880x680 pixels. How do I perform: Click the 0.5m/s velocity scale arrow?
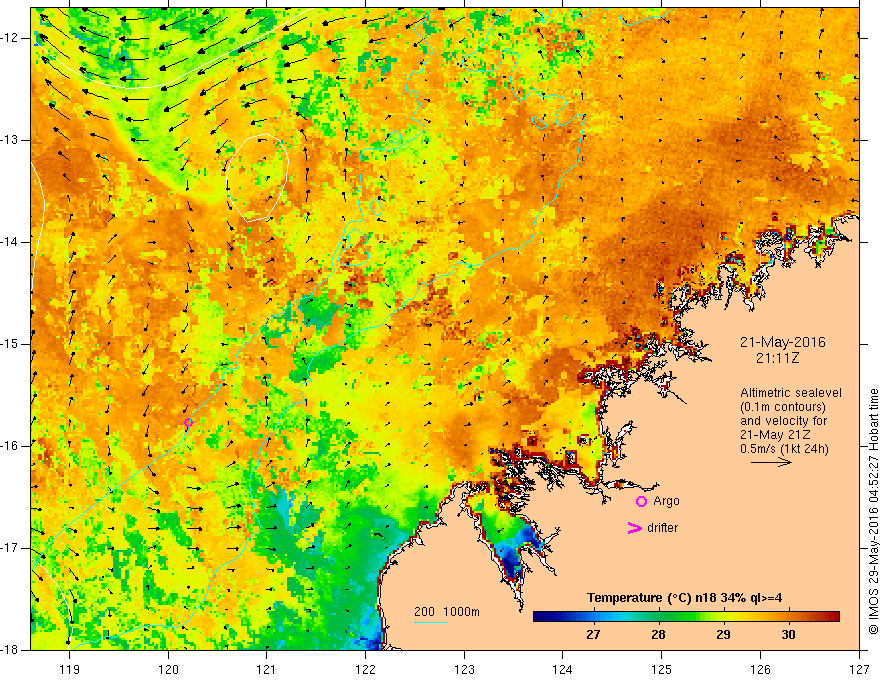(771, 462)
